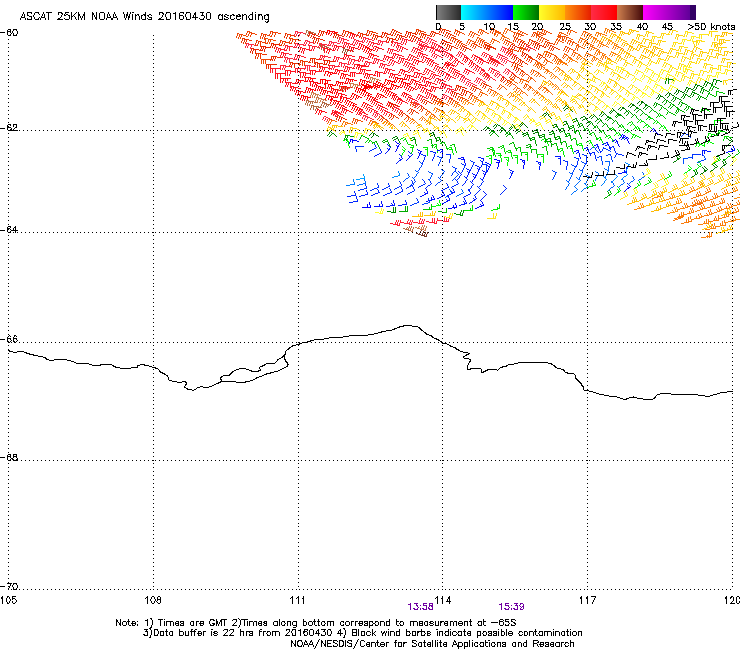Viewport: 740px width, 650px height.
Task: Click the '>50 knots' legend label
Action: (711, 27)
